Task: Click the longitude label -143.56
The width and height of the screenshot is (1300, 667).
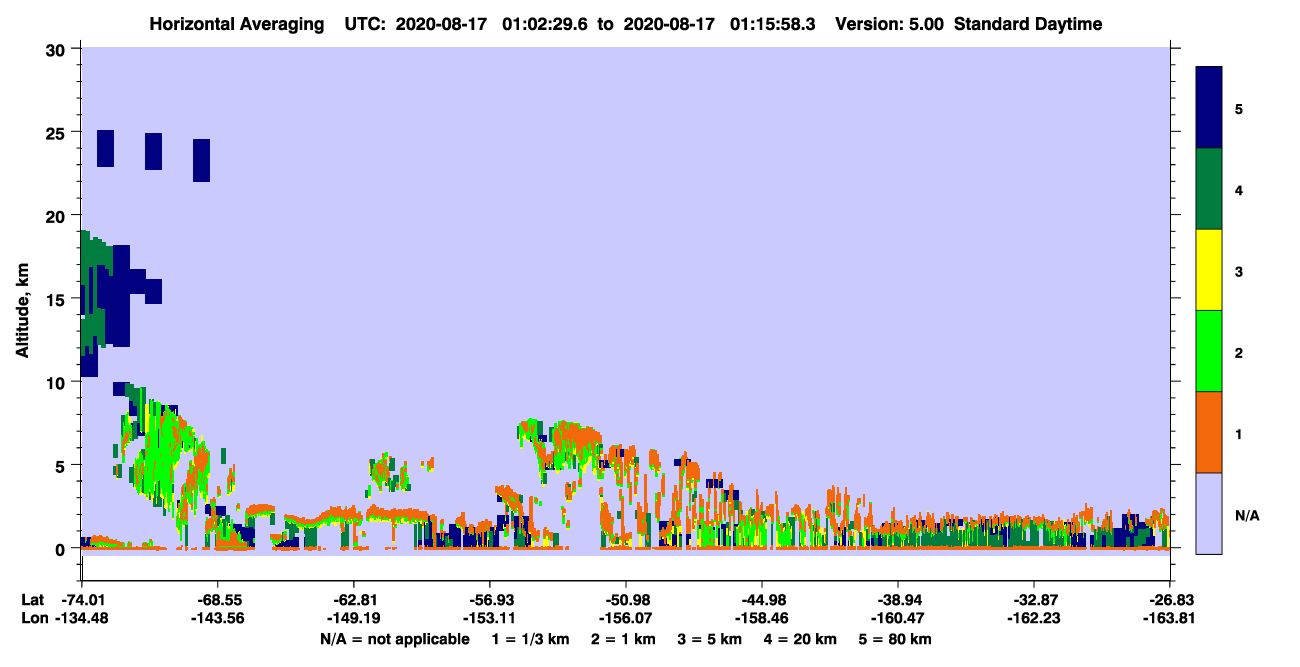Action: tap(217, 618)
